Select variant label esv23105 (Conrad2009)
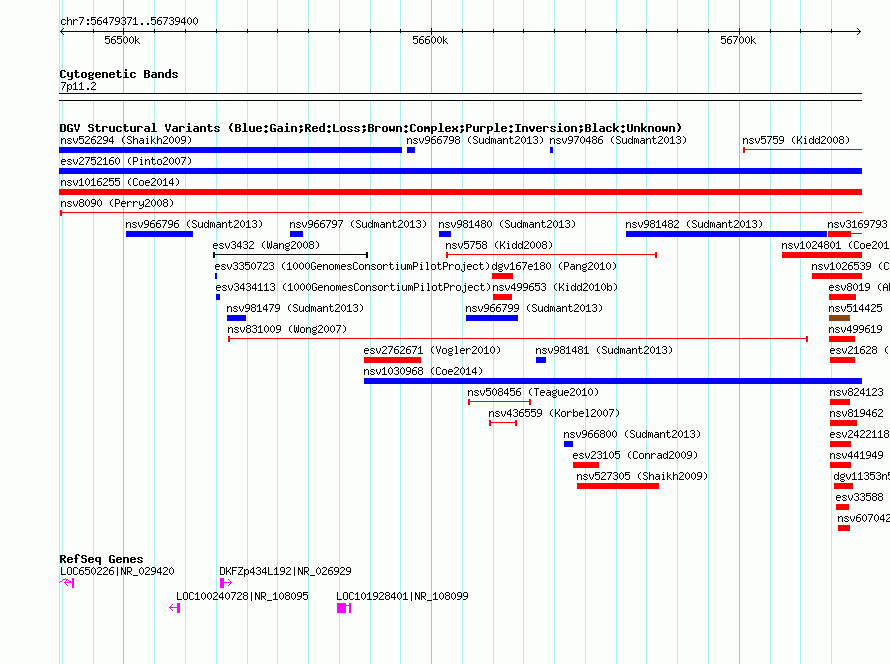 [635, 455]
